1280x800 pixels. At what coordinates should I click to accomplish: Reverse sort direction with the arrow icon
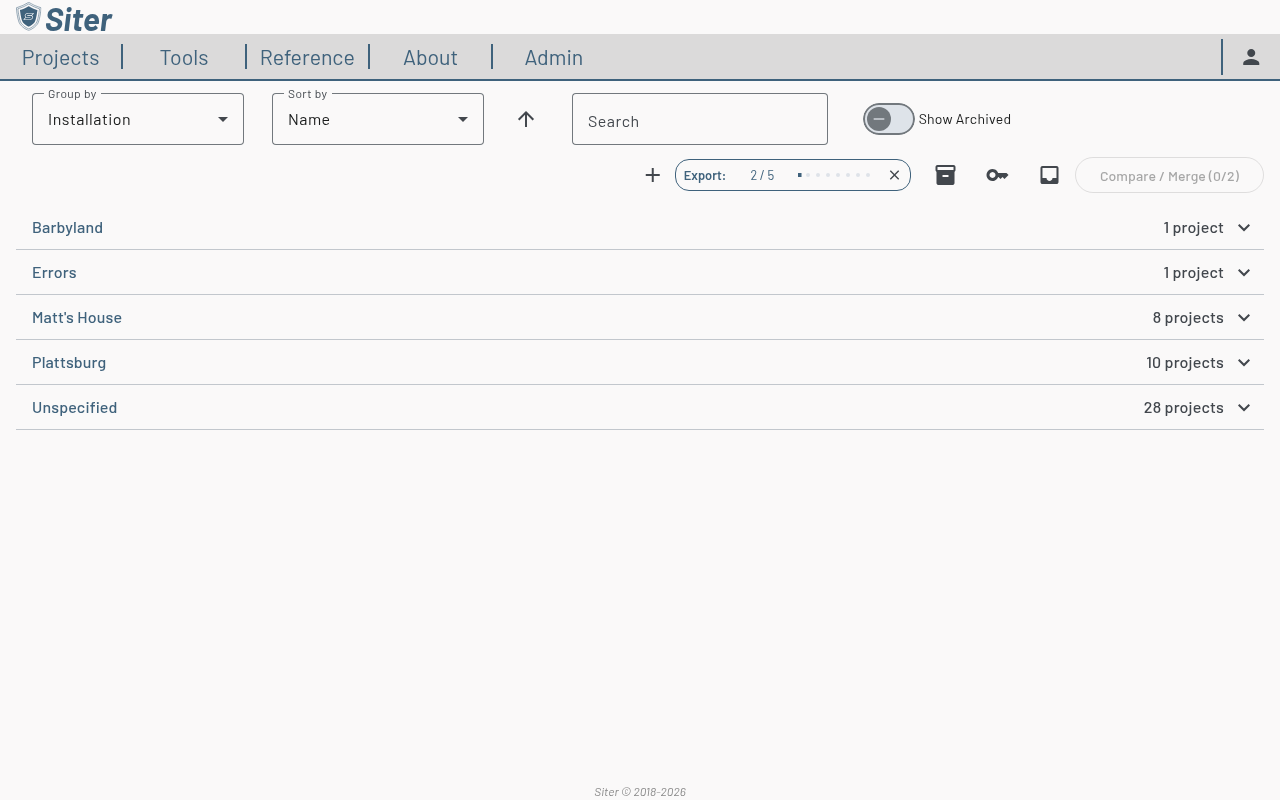tap(526, 119)
